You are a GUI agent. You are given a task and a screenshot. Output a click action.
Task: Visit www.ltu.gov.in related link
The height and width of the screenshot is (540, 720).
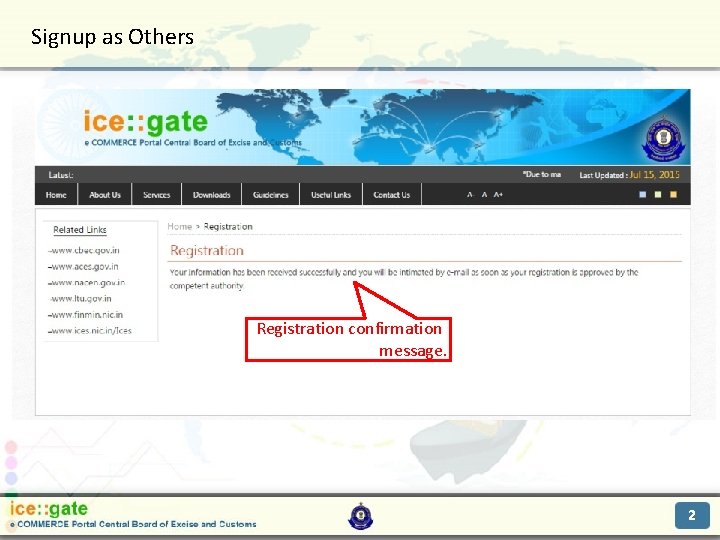(80, 298)
